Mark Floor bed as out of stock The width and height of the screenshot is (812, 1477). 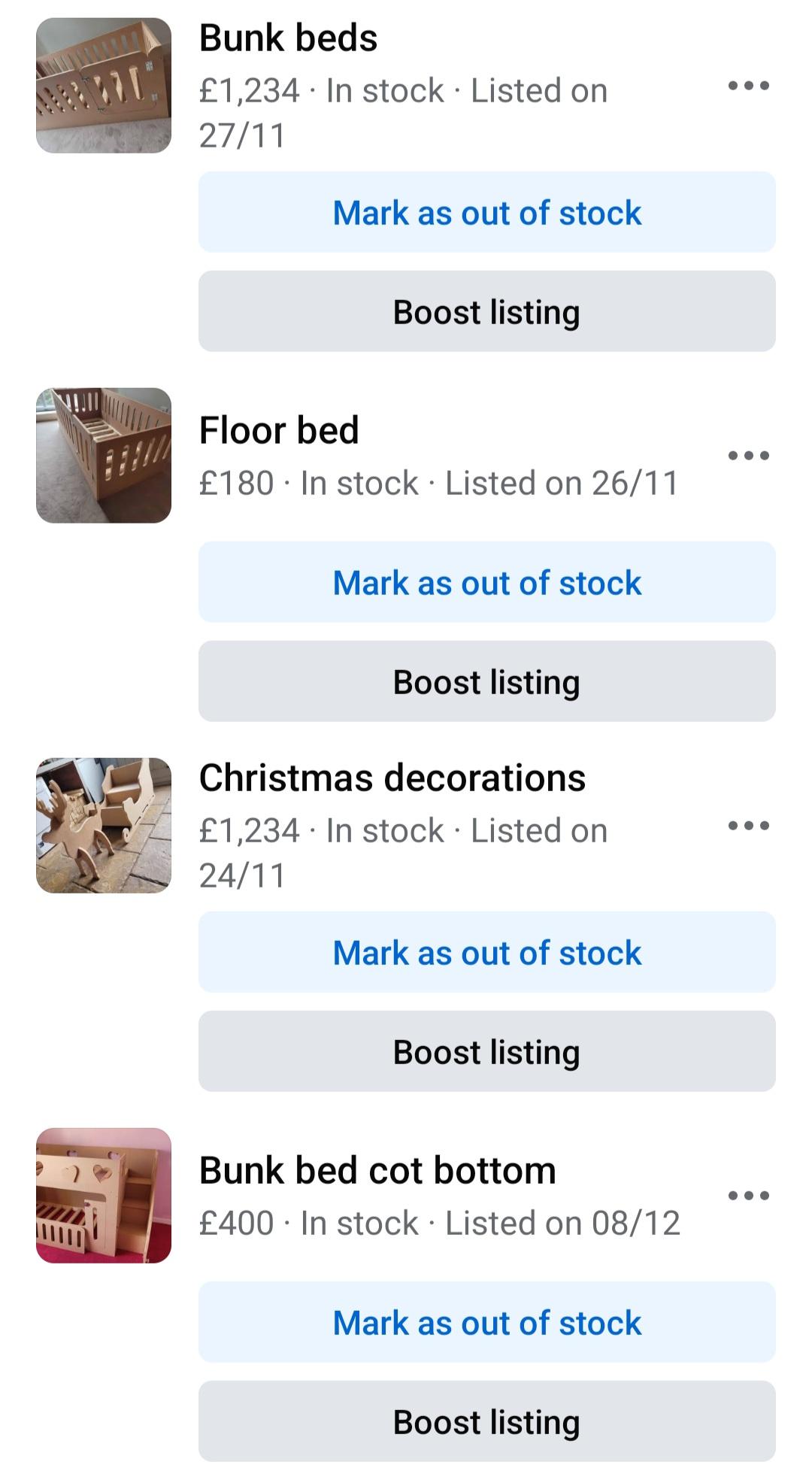tap(486, 583)
